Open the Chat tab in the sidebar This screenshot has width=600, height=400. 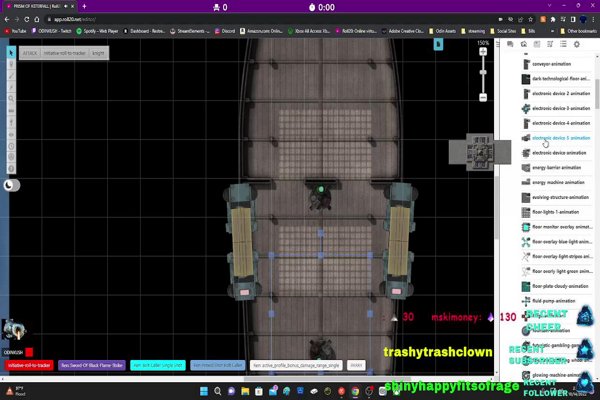click(510, 44)
